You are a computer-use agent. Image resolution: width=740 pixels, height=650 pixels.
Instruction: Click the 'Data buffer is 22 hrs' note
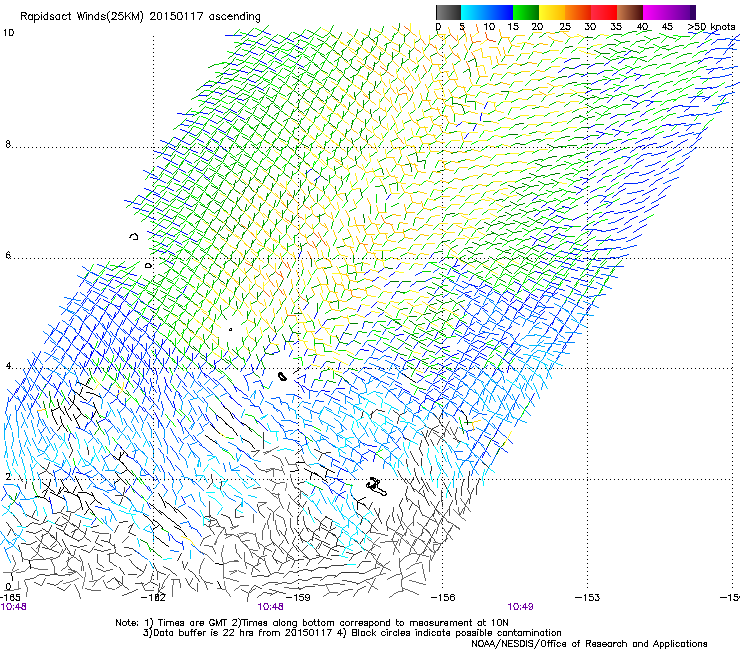(239, 633)
